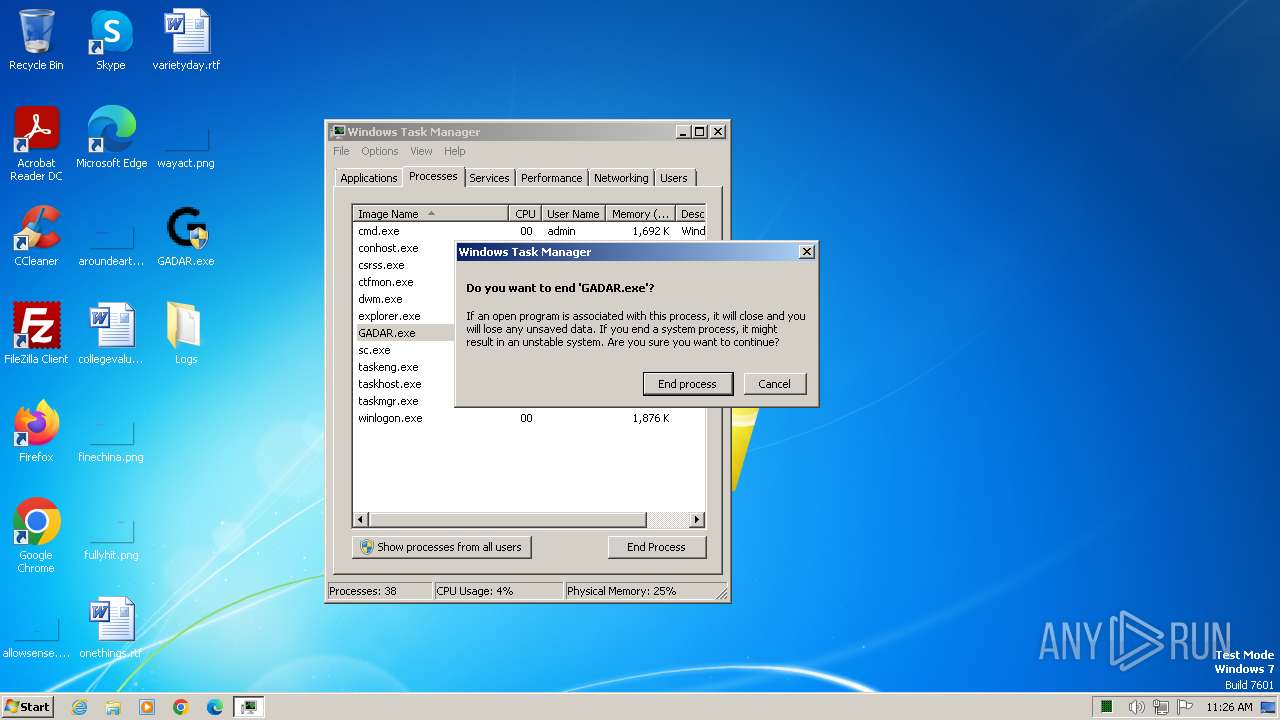Open the Logs folder icon
This screenshot has width=1280, height=720.
[186, 334]
